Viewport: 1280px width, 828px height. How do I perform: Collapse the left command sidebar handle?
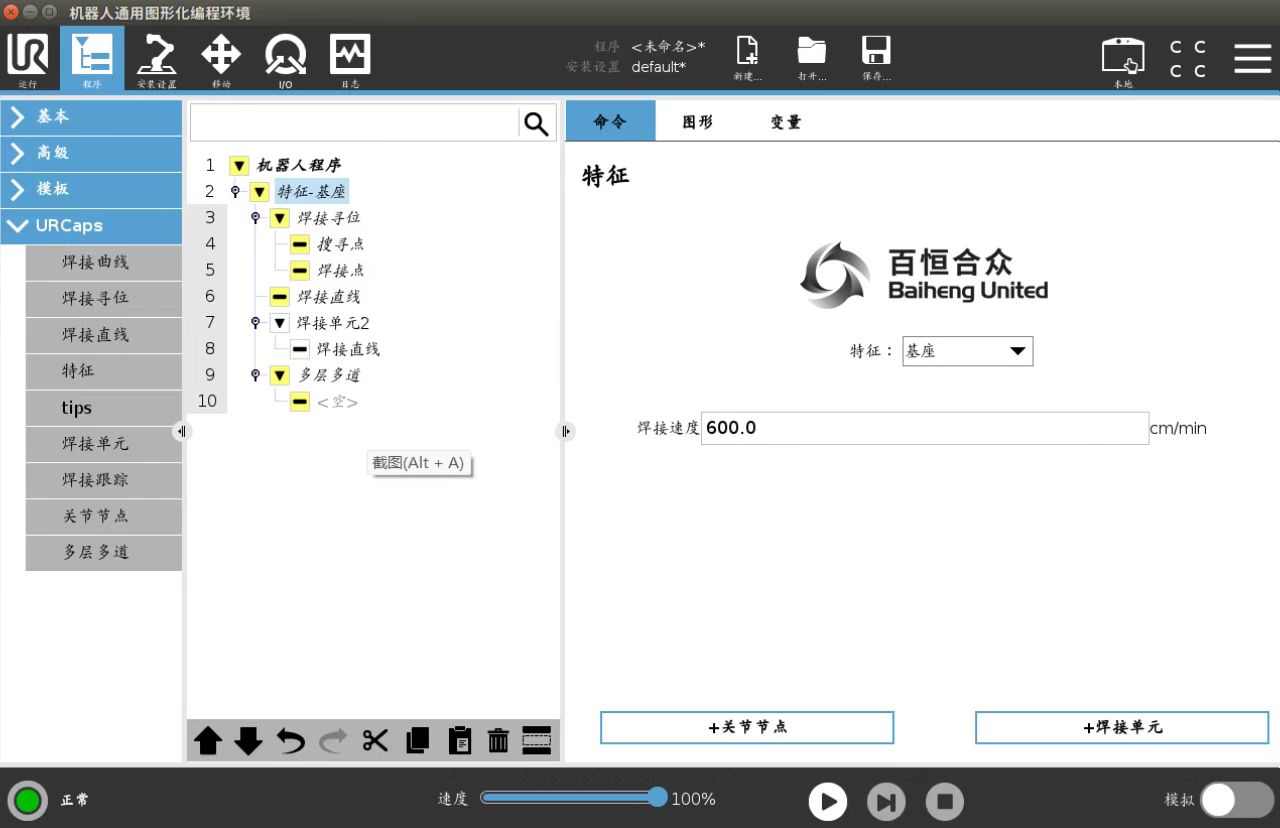tap(181, 431)
